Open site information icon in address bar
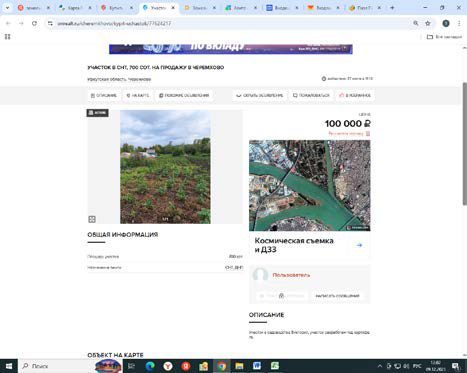Image resolution: width=467 pixels, height=373 pixels. pos(50,23)
